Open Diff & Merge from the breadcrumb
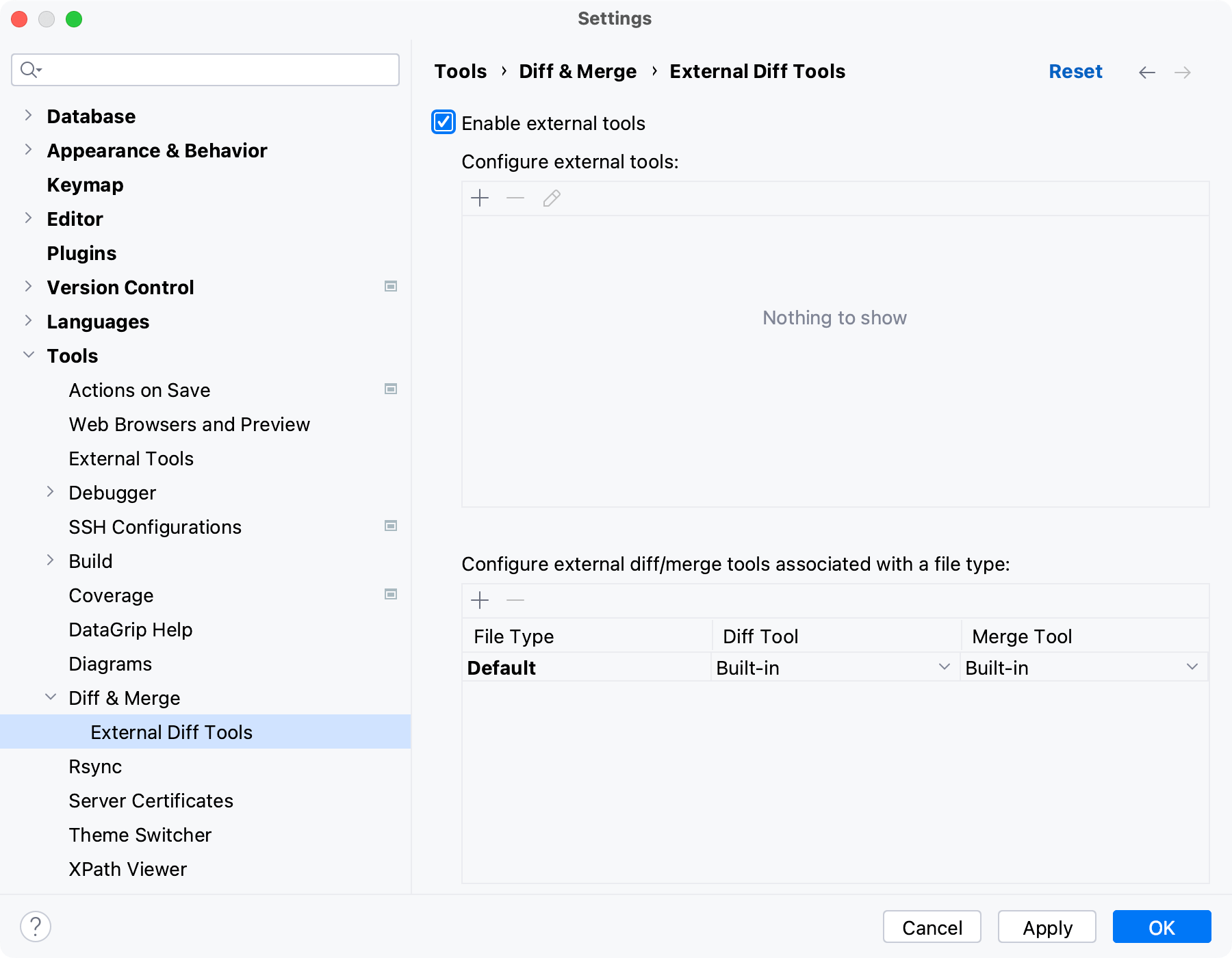Image resolution: width=1232 pixels, height=958 pixels. coord(578,71)
